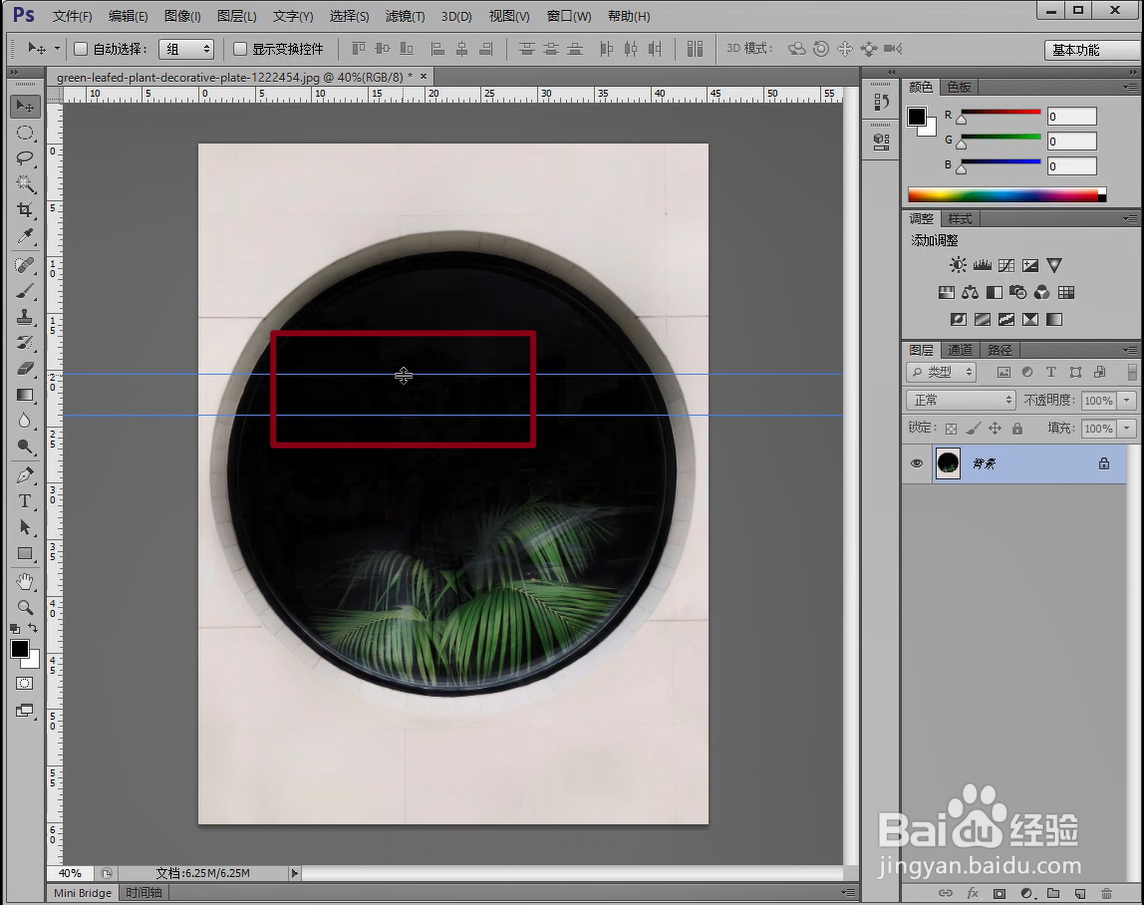
Task: Toggle visibility of the 背景 layer
Action: pyautogui.click(x=916, y=462)
